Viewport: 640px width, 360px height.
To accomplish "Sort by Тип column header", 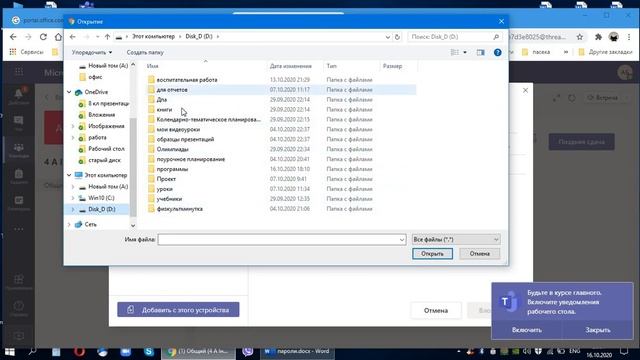I will (x=331, y=66).
